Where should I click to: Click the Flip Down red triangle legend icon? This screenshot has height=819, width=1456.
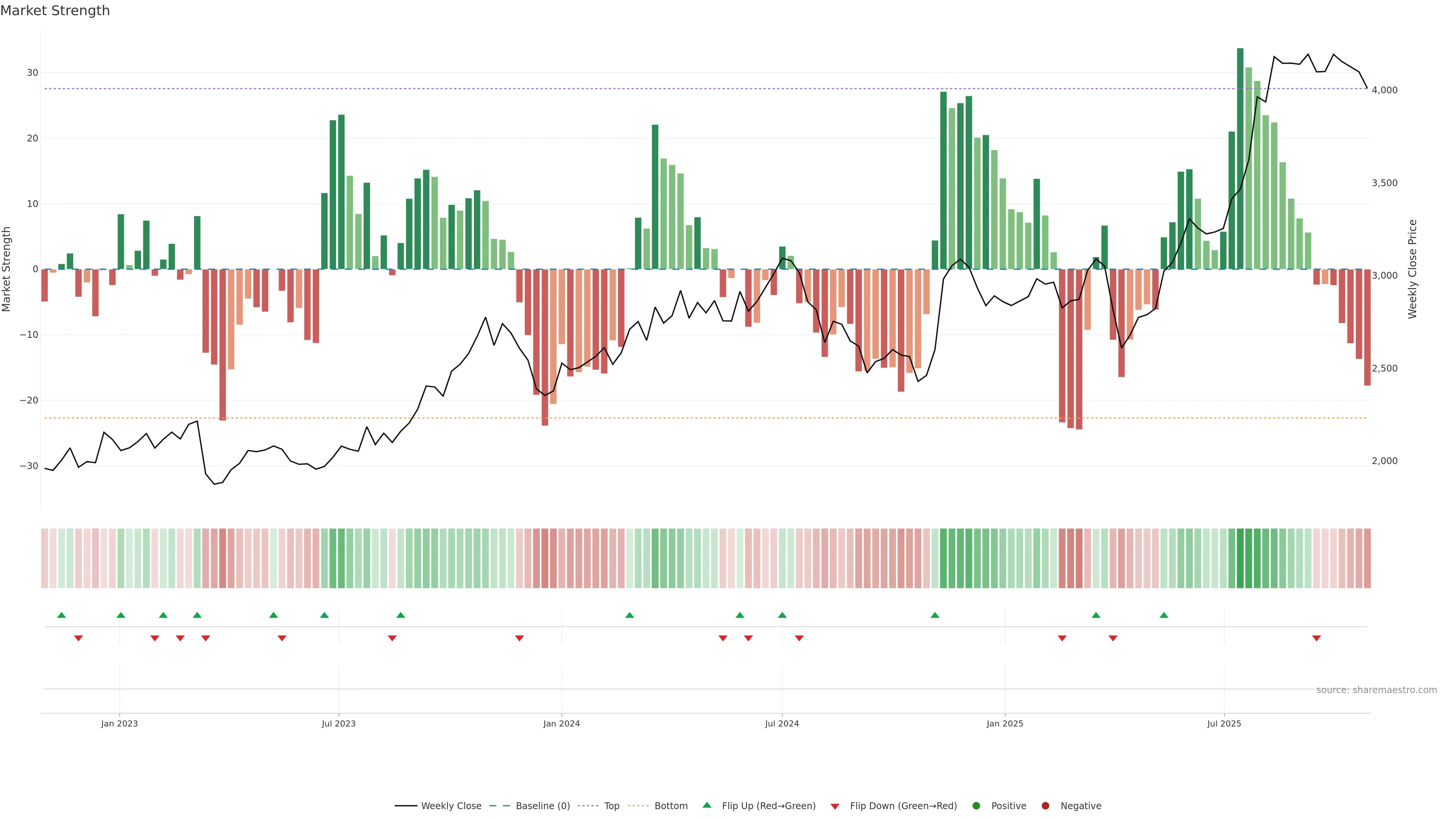[835, 806]
